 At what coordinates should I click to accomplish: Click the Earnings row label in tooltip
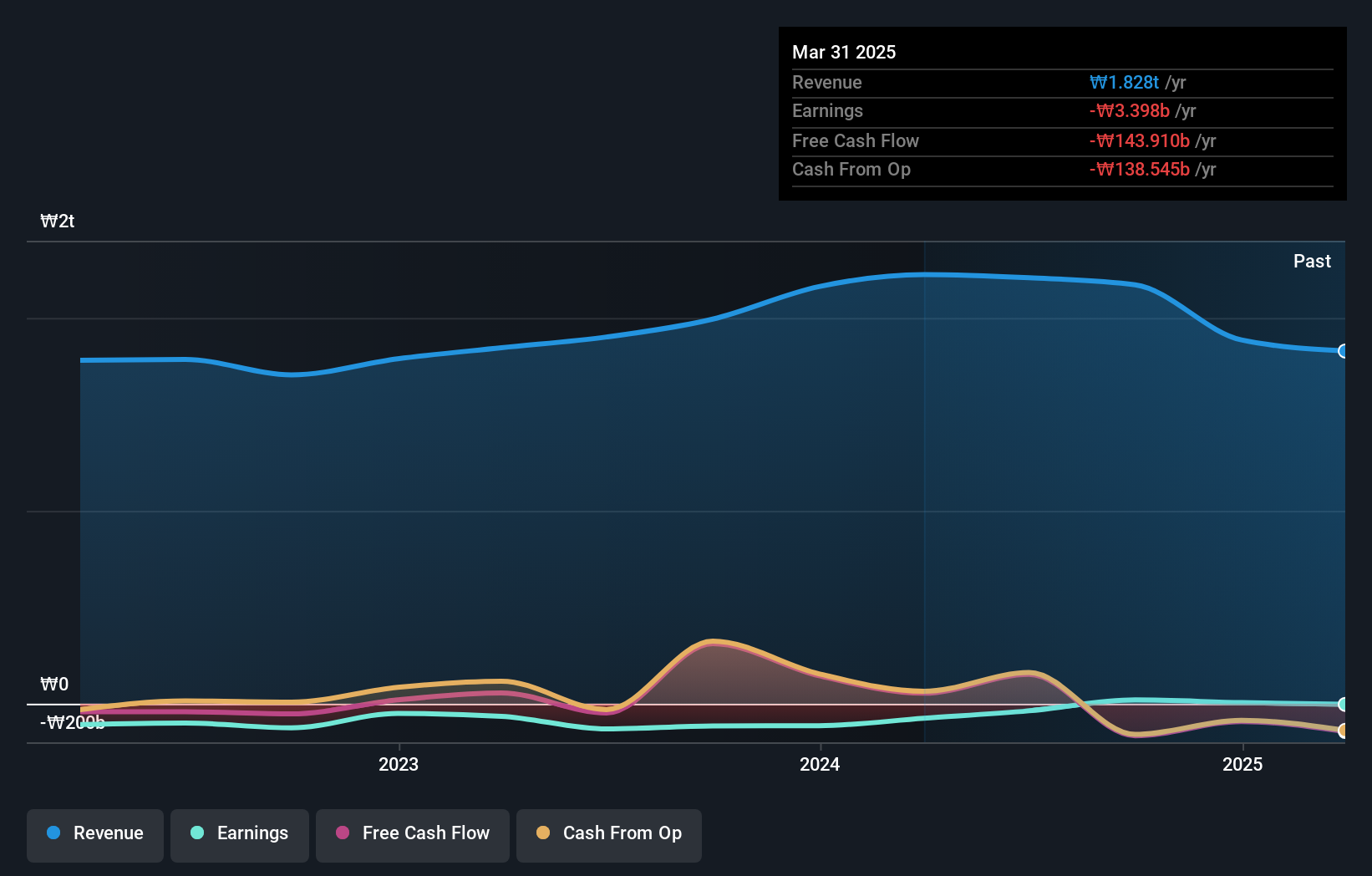827,110
